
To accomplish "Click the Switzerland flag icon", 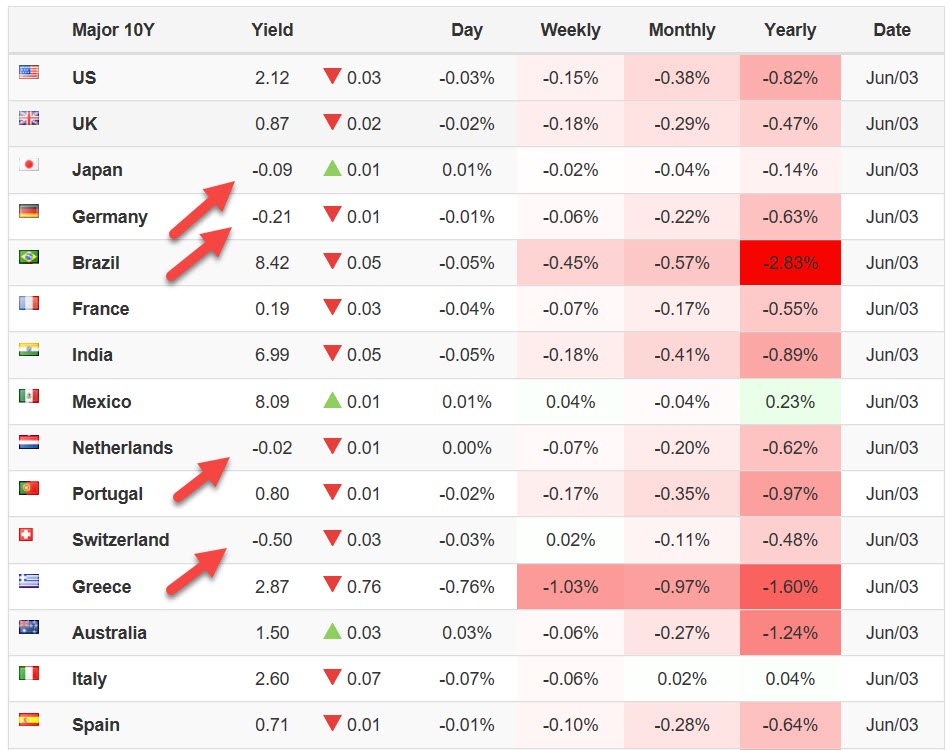I will coord(27,535).
